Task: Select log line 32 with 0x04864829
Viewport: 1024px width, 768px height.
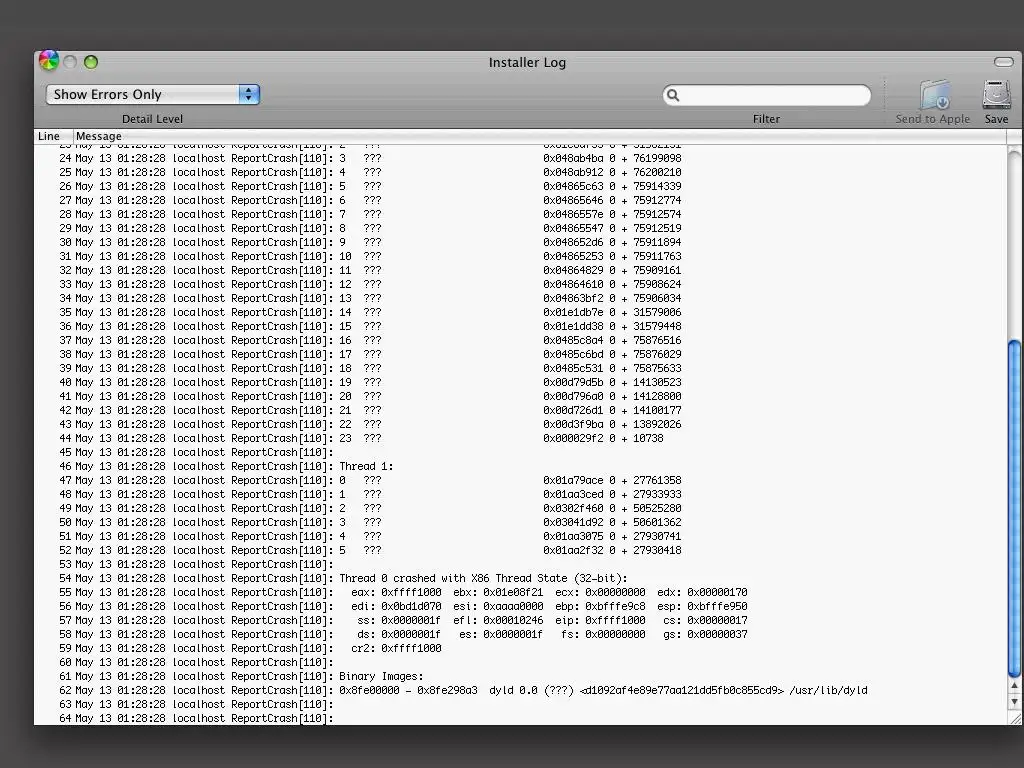Action: point(520,270)
